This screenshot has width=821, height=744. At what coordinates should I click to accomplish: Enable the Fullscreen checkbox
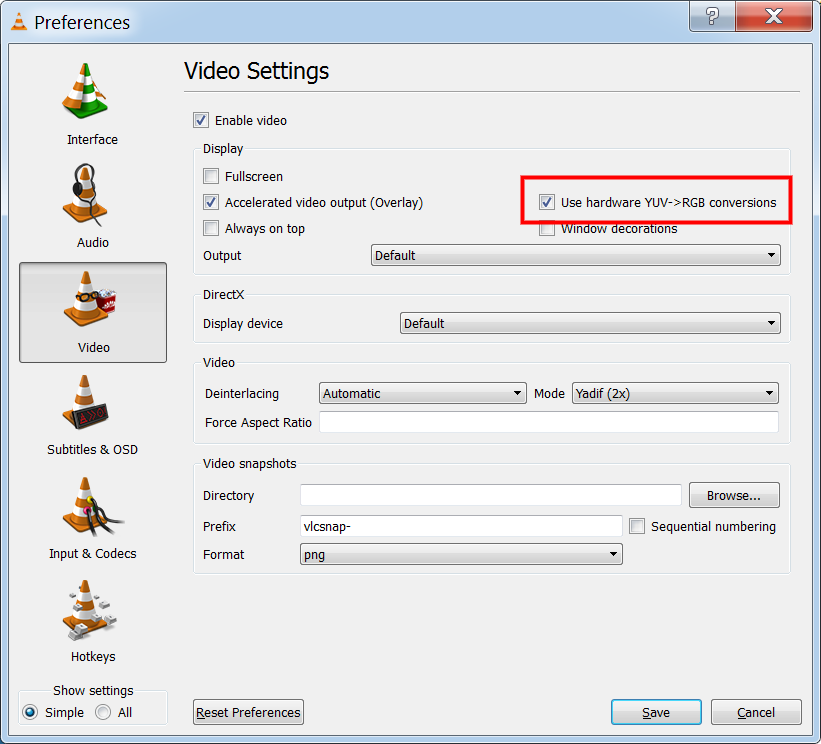pyautogui.click(x=211, y=176)
